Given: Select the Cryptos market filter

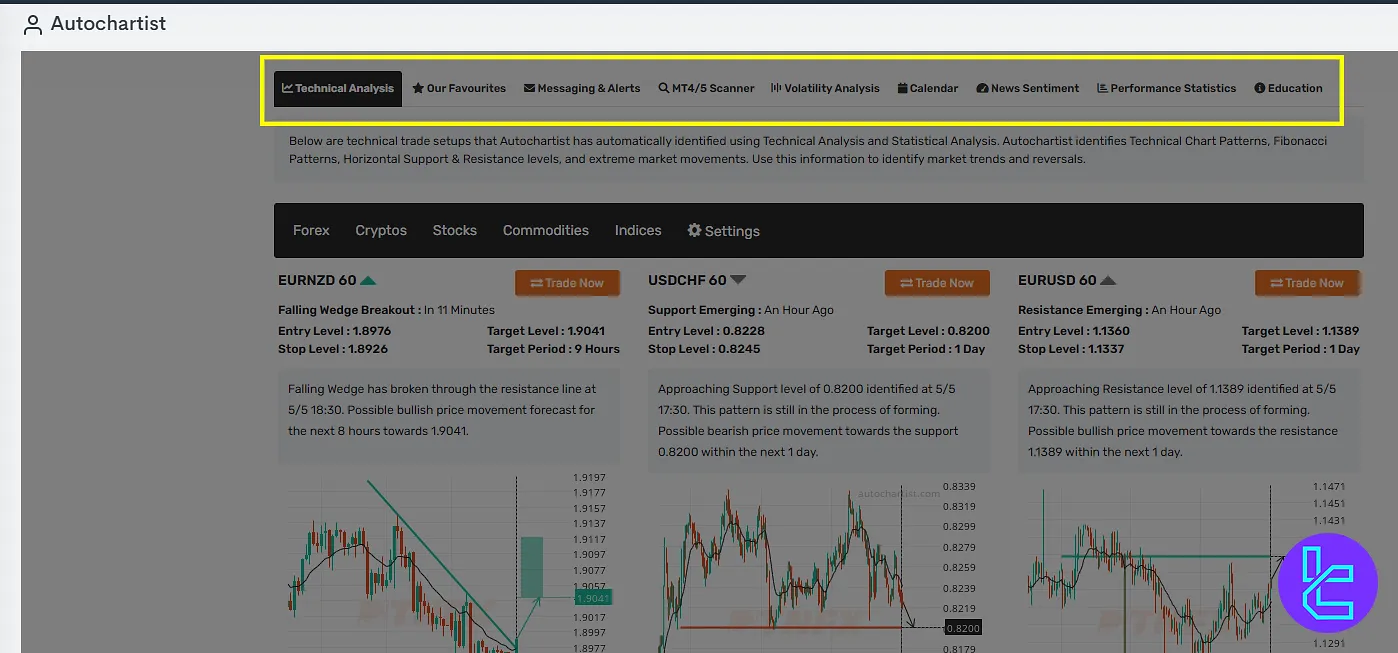Looking at the screenshot, I should pos(381,230).
